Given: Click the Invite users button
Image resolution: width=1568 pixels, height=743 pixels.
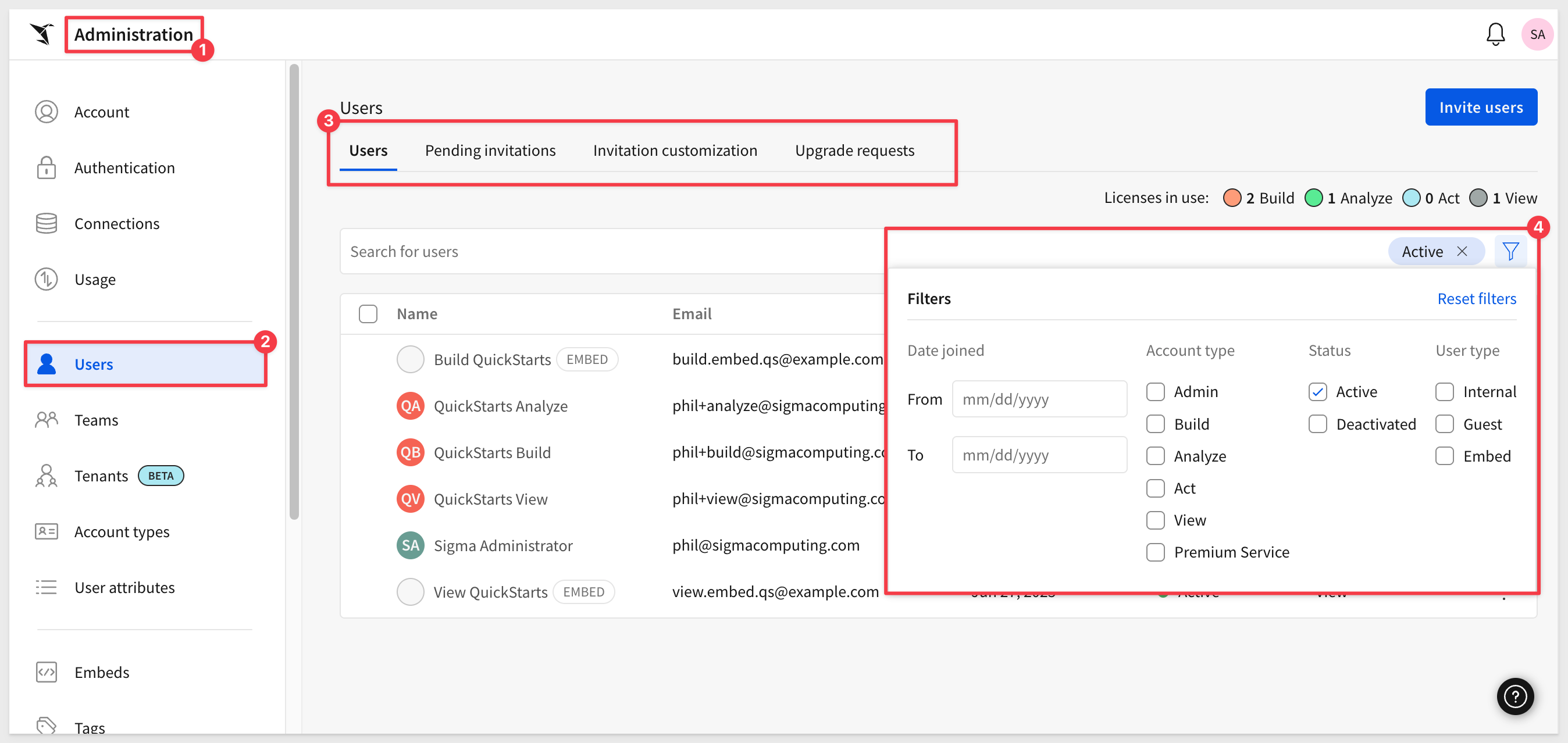Looking at the screenshot, I should click(1480, 107).
